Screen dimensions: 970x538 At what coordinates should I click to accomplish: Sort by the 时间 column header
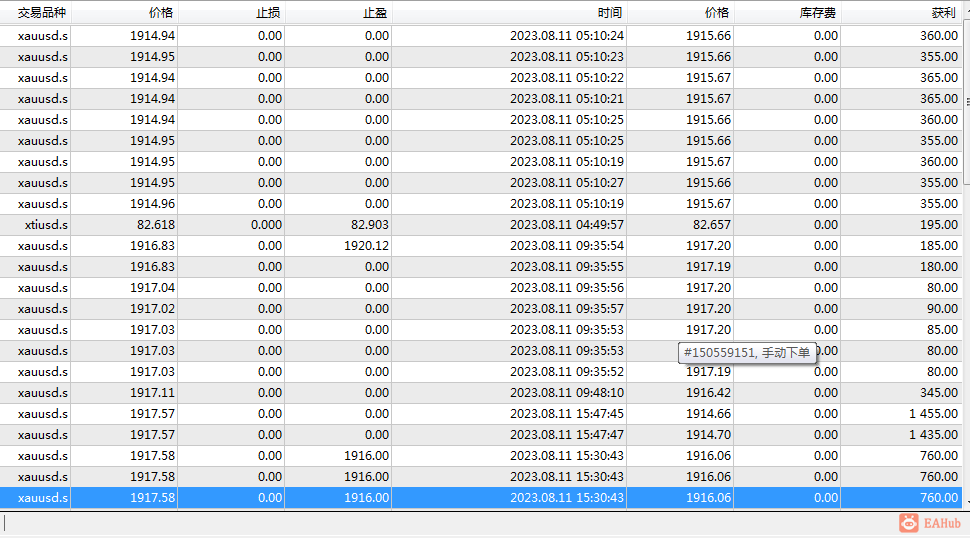pyautogui.click(x=509, y=12)
